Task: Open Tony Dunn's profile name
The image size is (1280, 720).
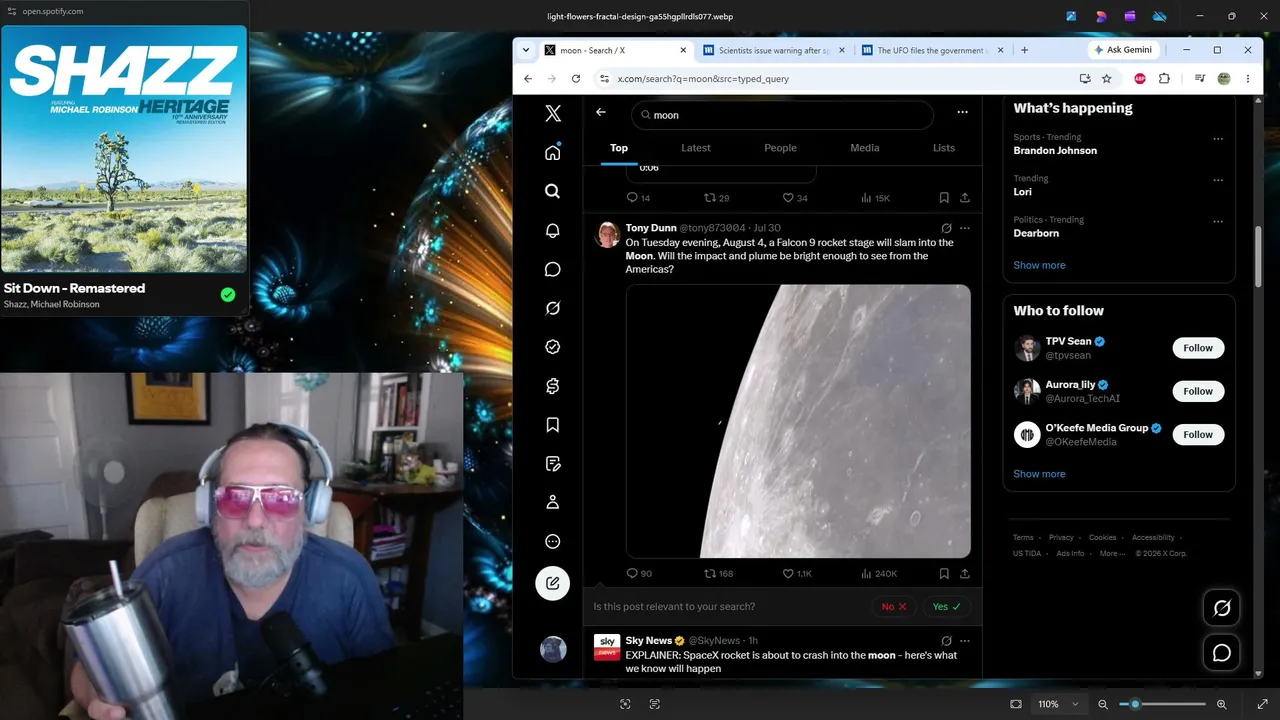Action: pos(651,228)
